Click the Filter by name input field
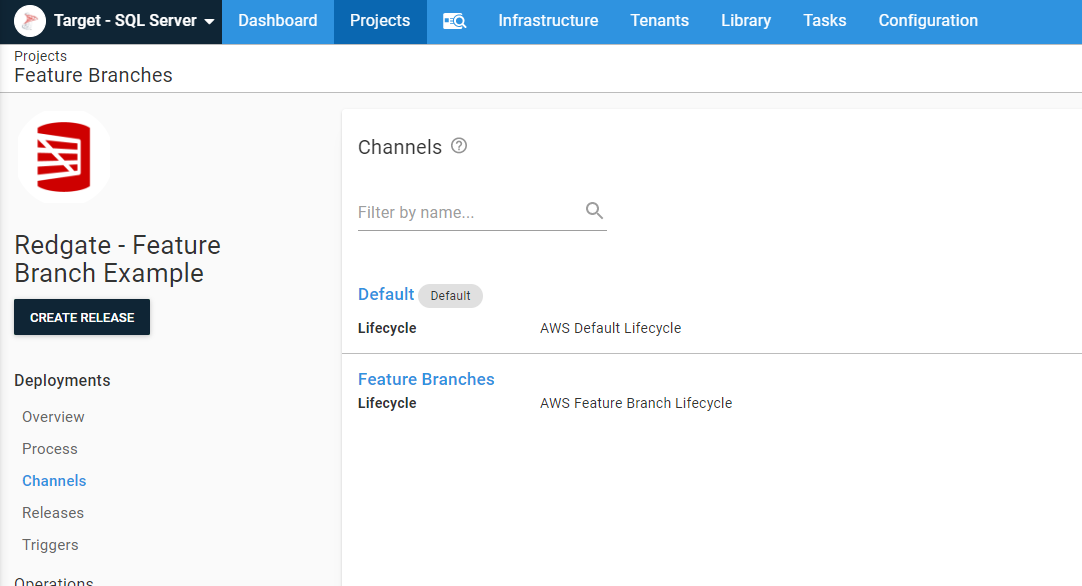 pos(468,212)
